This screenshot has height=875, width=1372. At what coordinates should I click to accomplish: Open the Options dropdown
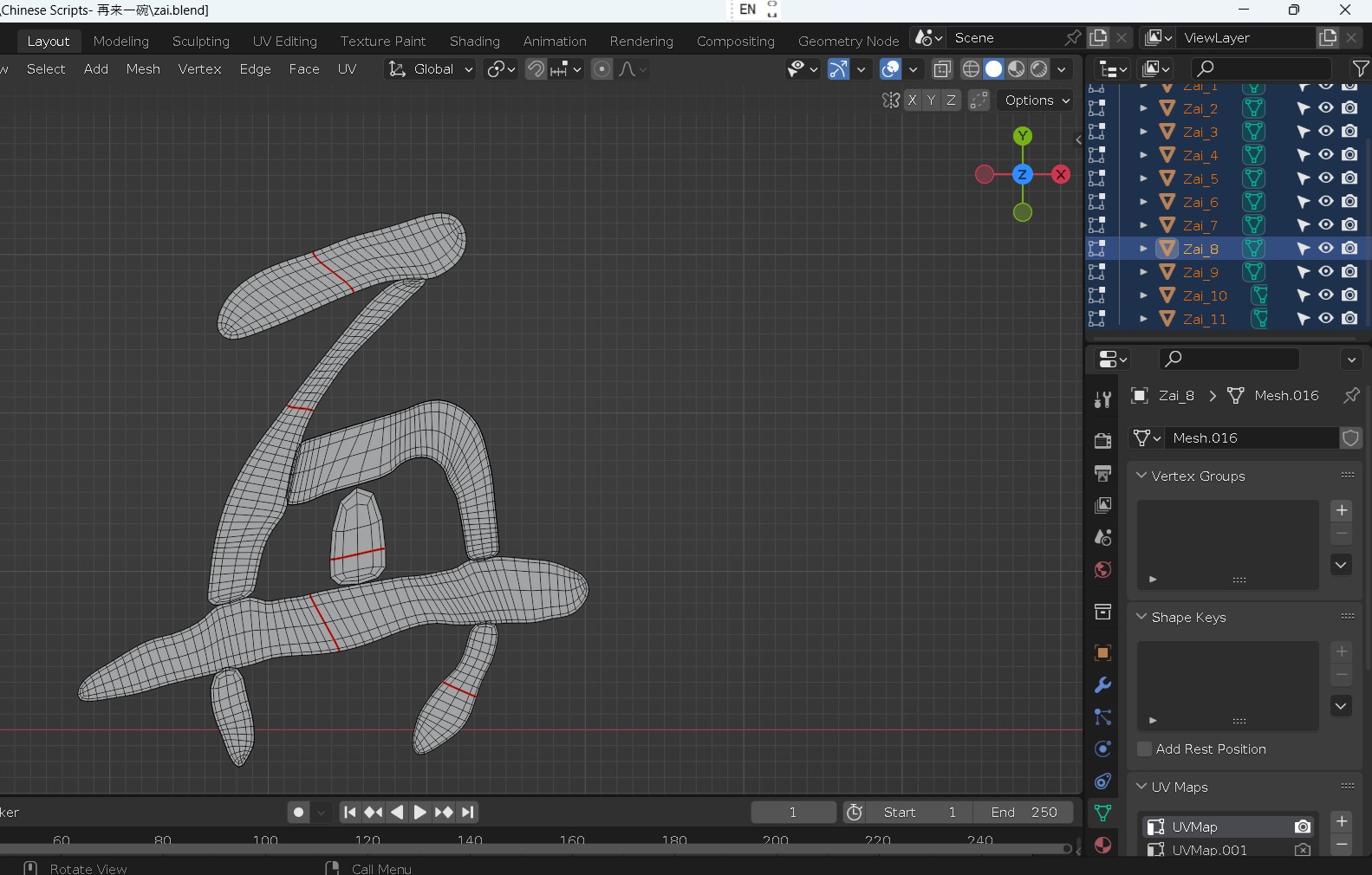1037,100
